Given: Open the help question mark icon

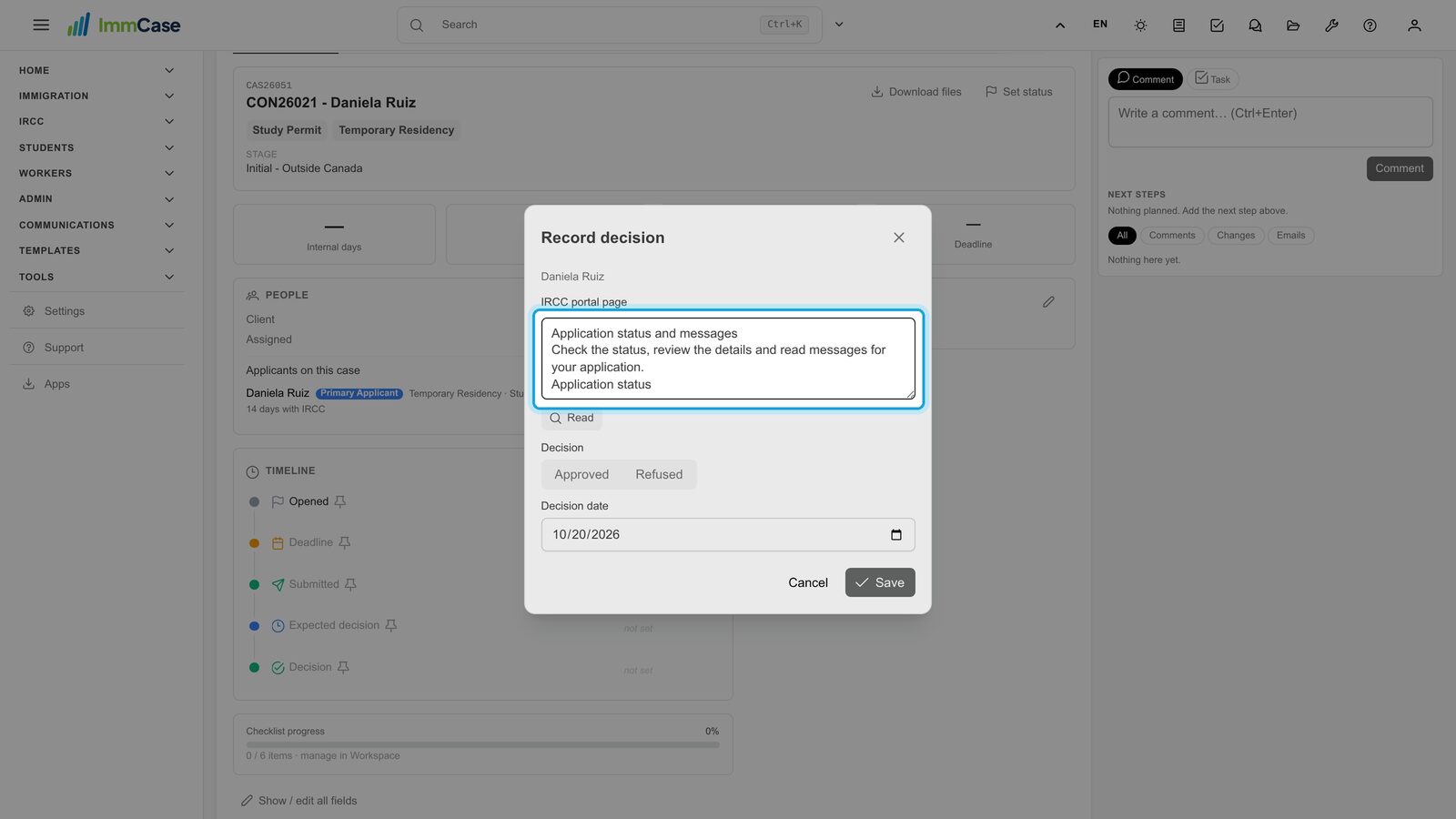Looking at the screenshot, I should [1370, 25].
